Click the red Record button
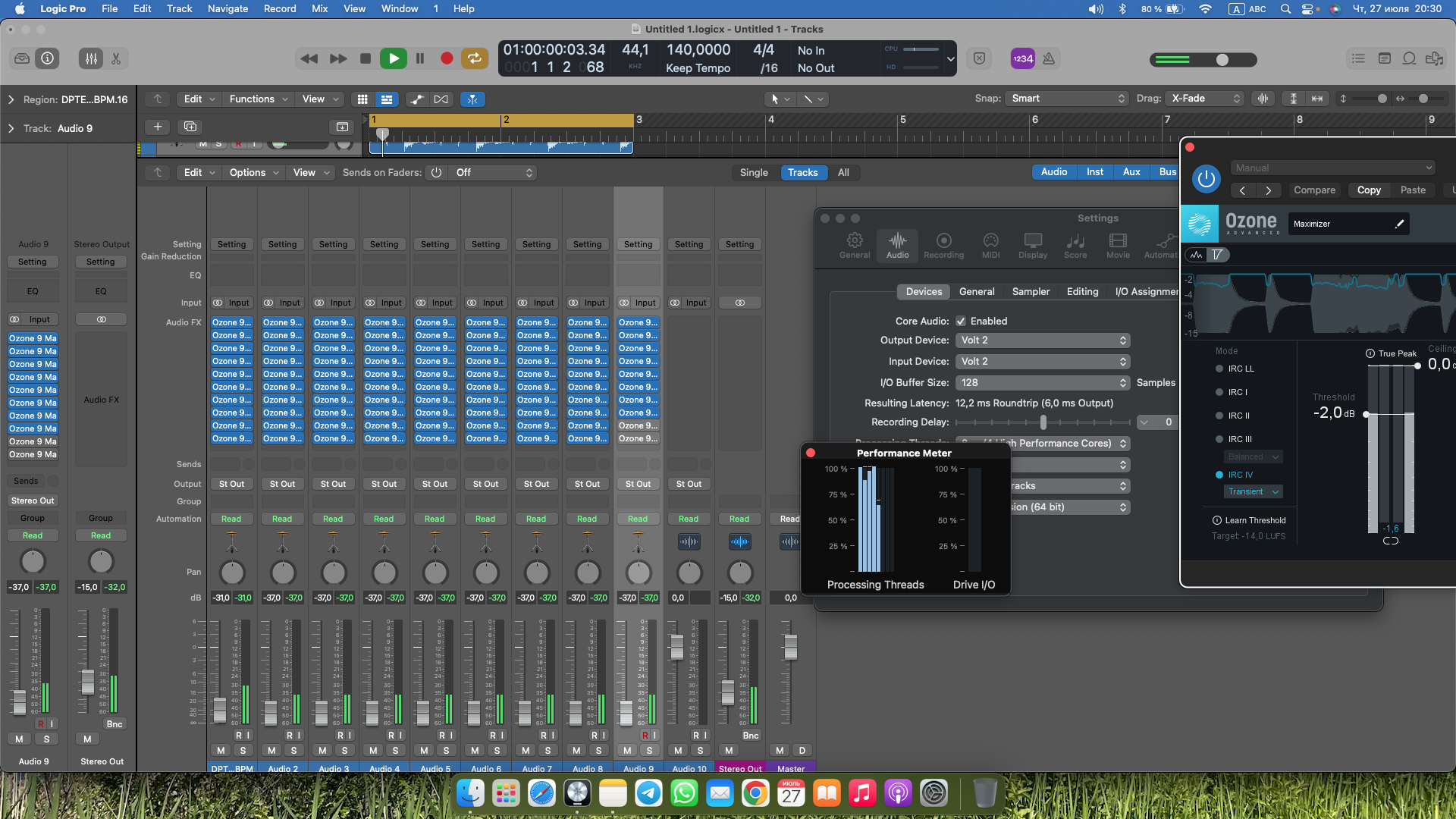 point(447,58)
